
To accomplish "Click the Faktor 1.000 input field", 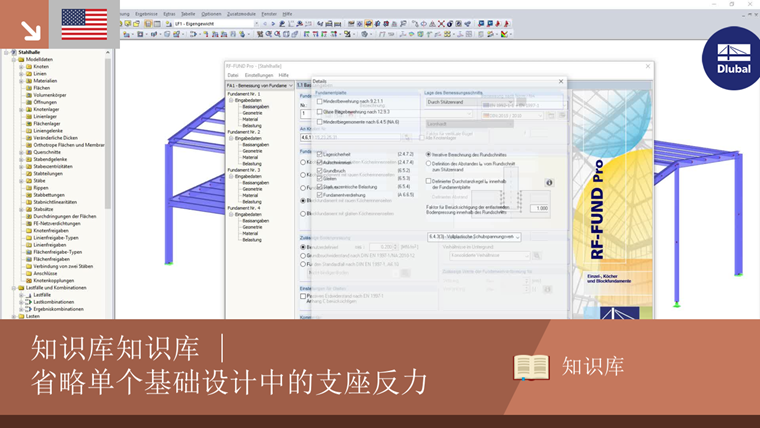I will (x=539, y=208).
